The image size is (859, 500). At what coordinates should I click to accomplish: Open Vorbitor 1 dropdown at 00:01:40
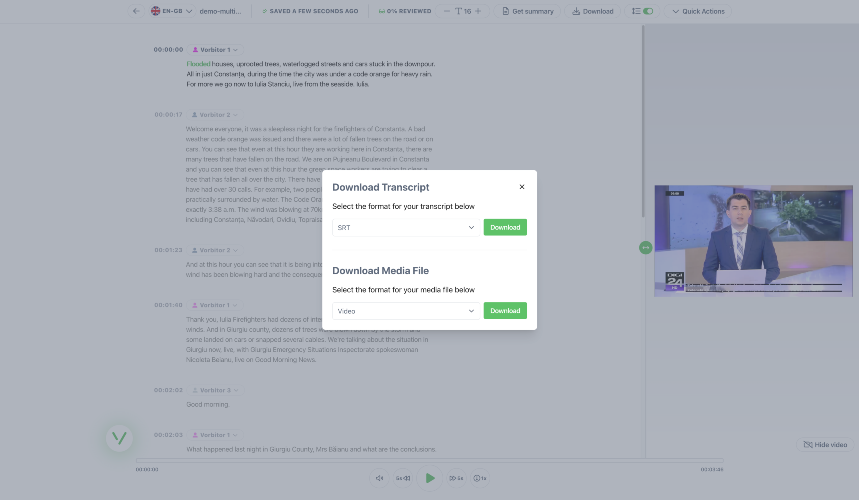pos(214,305)
